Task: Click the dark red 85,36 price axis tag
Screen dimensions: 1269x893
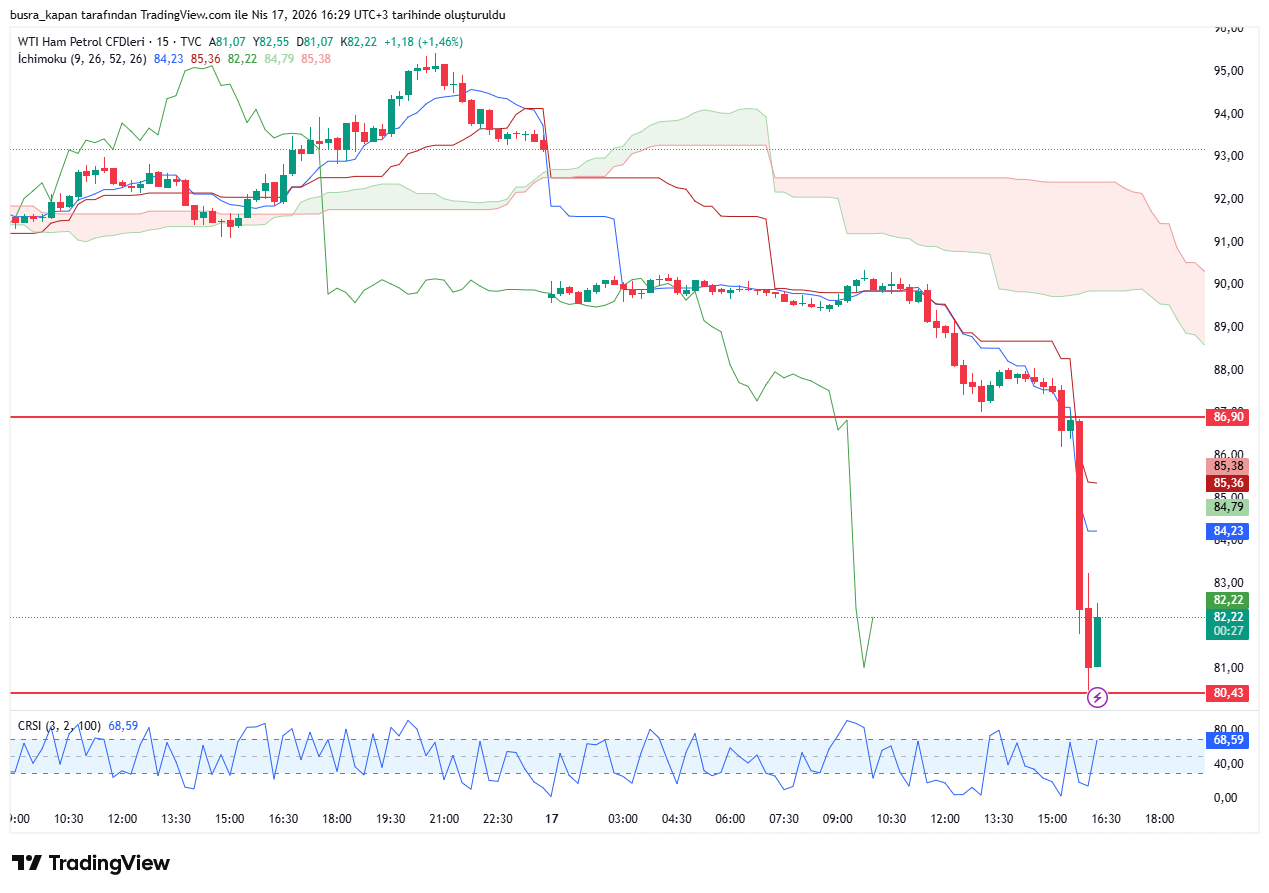Action: click(x=1227, y=482)
